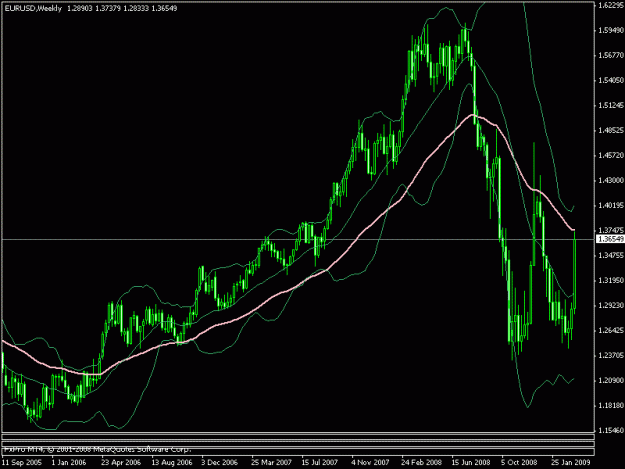Click the 1.59490 price axis label
The width and height of the screenshot is (625, 469).
[611, 30]
